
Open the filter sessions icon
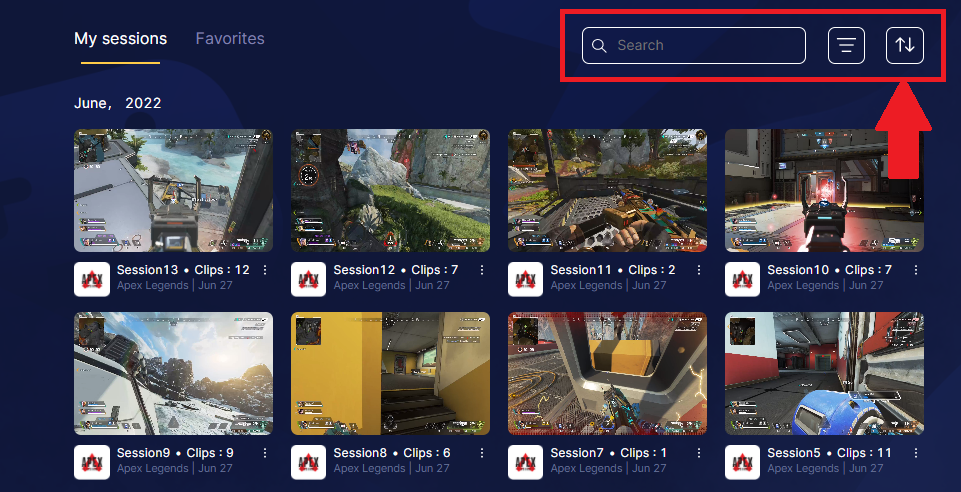[846, 45]
